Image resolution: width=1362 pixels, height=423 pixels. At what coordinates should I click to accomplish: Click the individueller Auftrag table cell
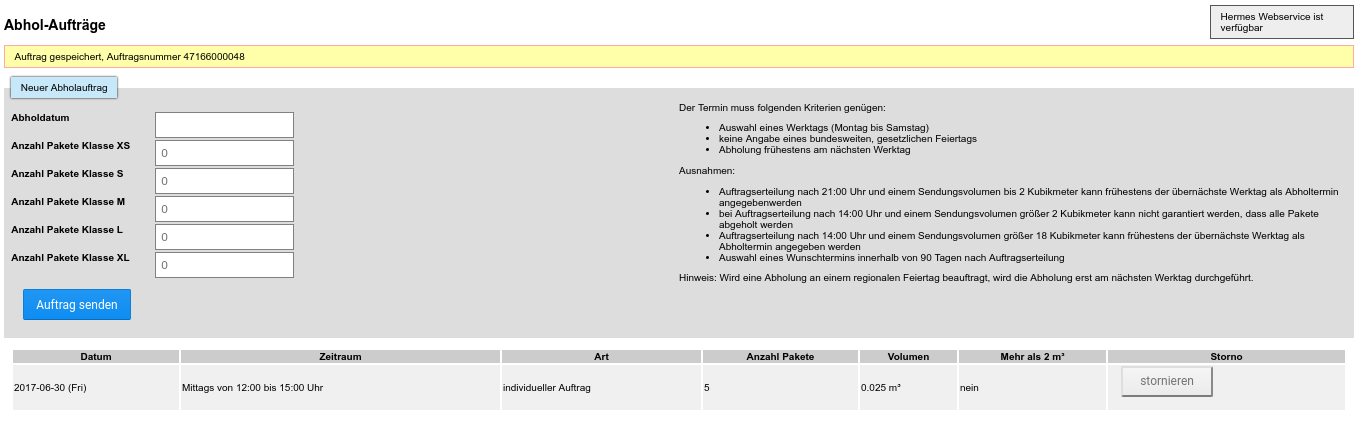pos(546,387)
